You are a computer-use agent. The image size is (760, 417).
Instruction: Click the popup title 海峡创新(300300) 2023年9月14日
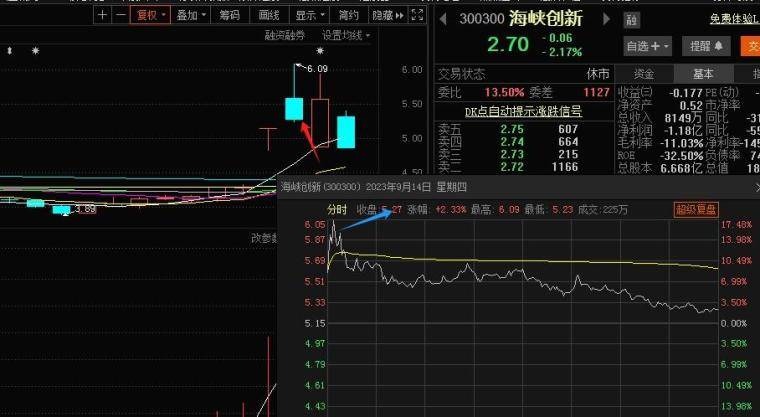click(356, 187)
